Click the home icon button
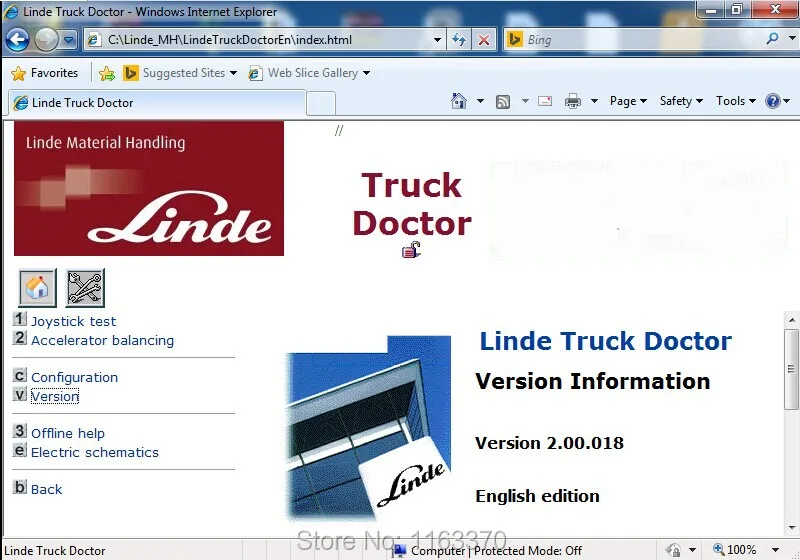 pos(37,288)
